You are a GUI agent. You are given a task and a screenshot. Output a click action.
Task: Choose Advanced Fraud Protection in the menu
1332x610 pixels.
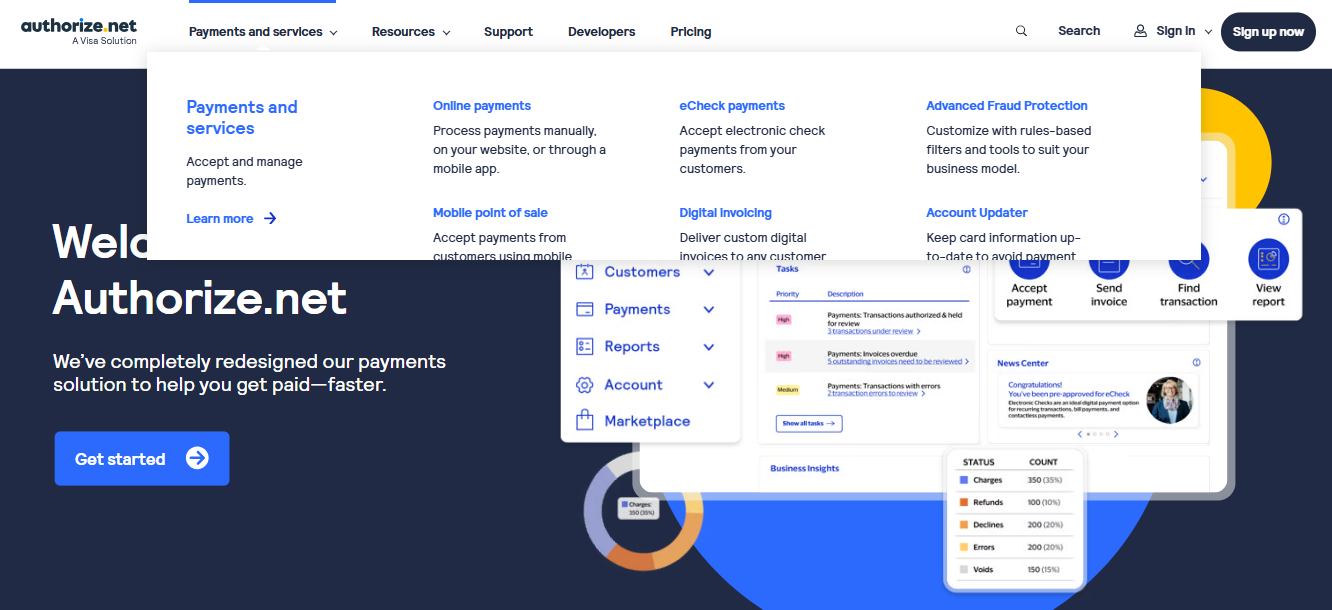[x=1007, y=106]
